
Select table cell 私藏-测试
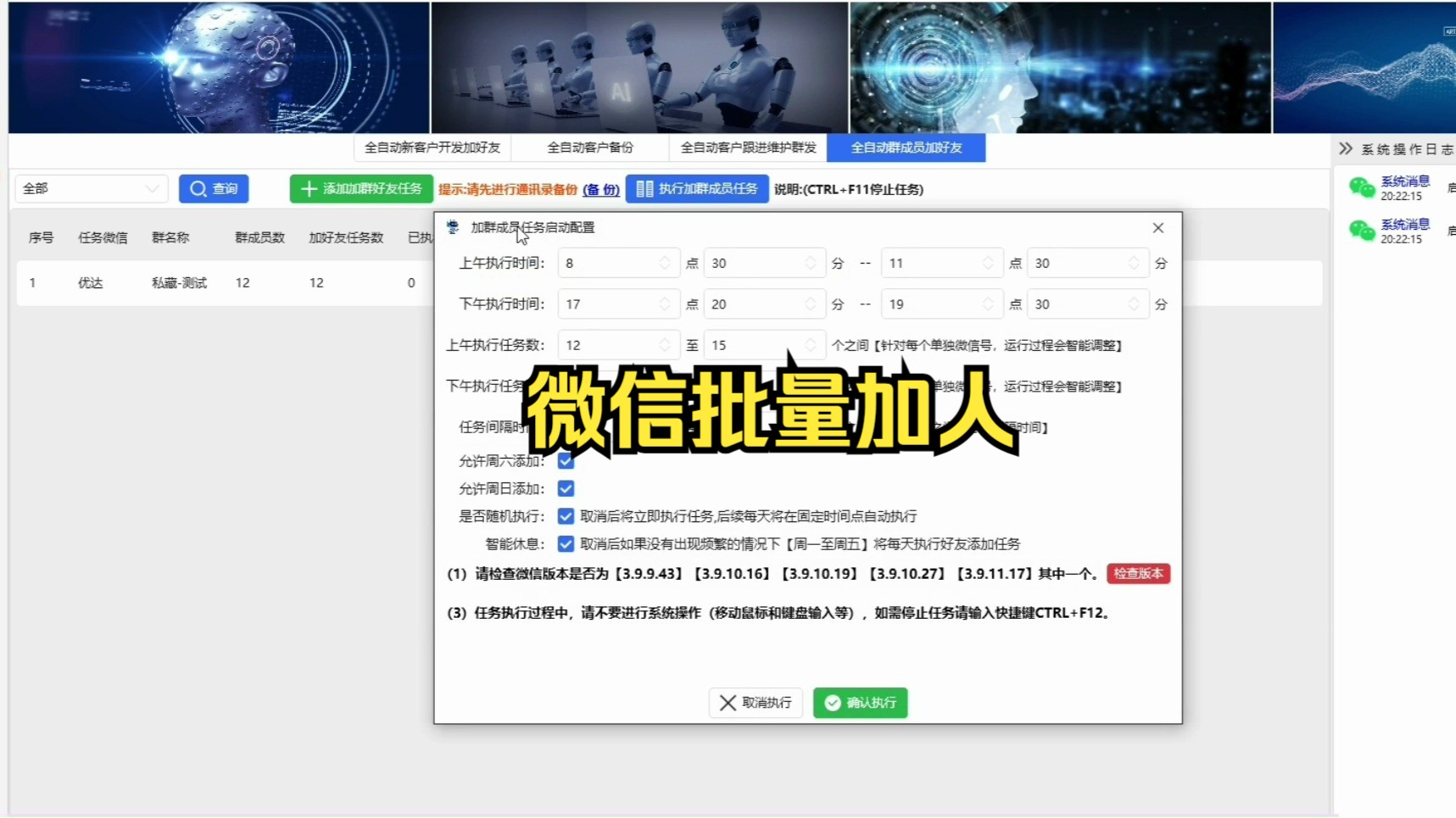coord(179,283)
